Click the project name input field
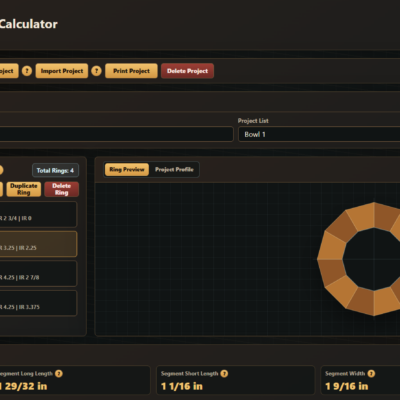Viewport: 400px width, 400px height. (116, 134)
